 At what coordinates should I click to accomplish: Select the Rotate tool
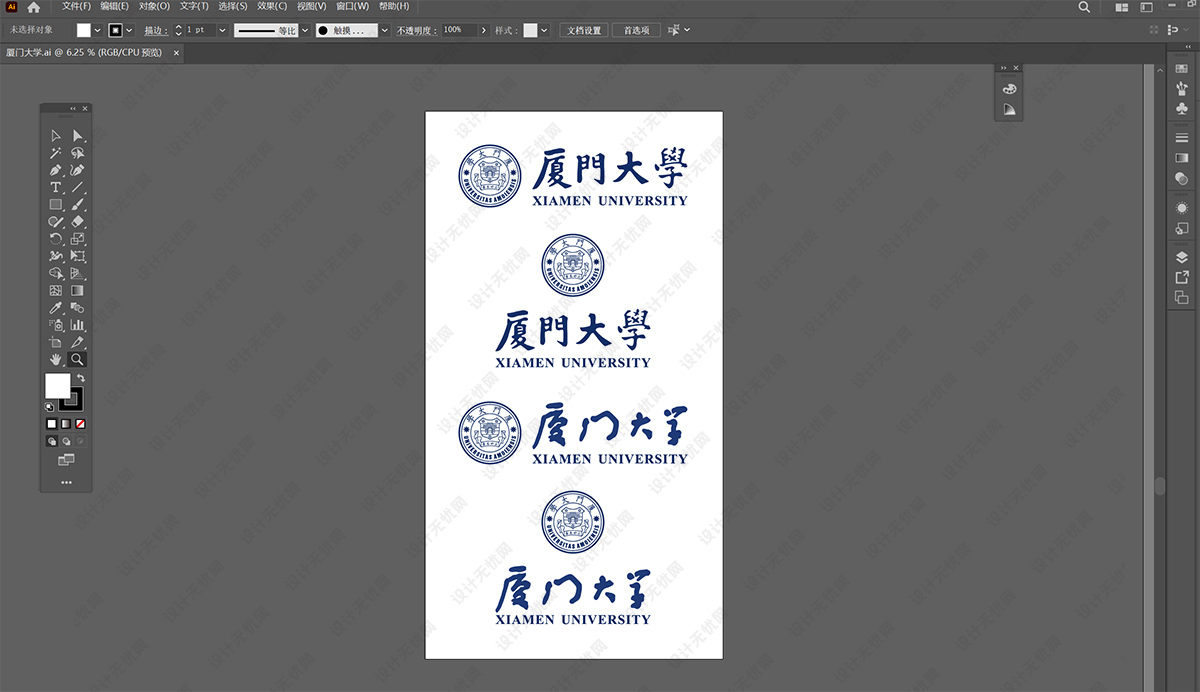click(56, 239)
